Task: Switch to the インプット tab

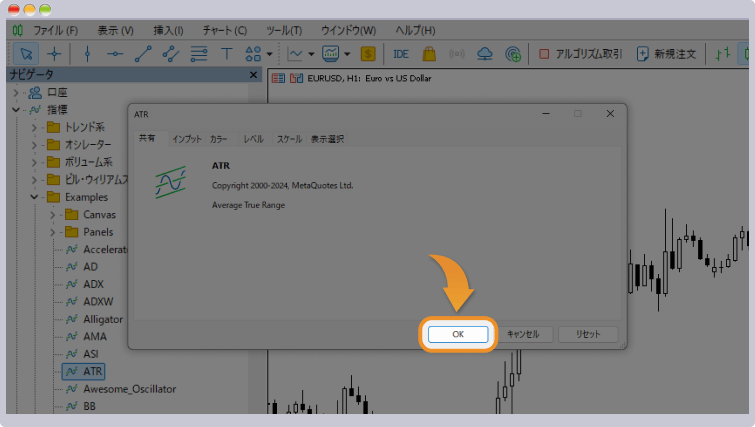Action: tap(186, 139)
